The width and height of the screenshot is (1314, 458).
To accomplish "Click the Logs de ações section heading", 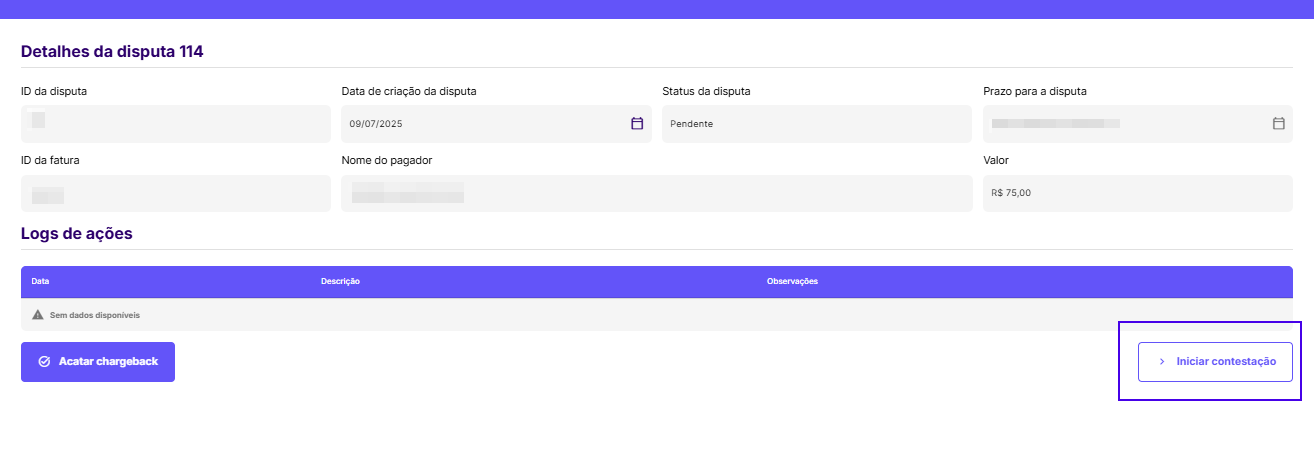I will point(77,233).
